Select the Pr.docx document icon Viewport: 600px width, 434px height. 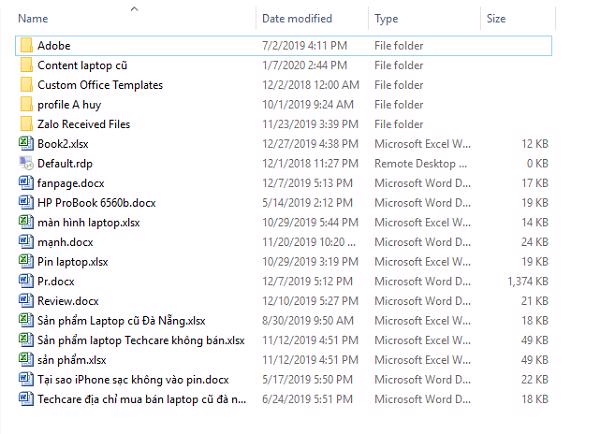[x=26, y=281]
